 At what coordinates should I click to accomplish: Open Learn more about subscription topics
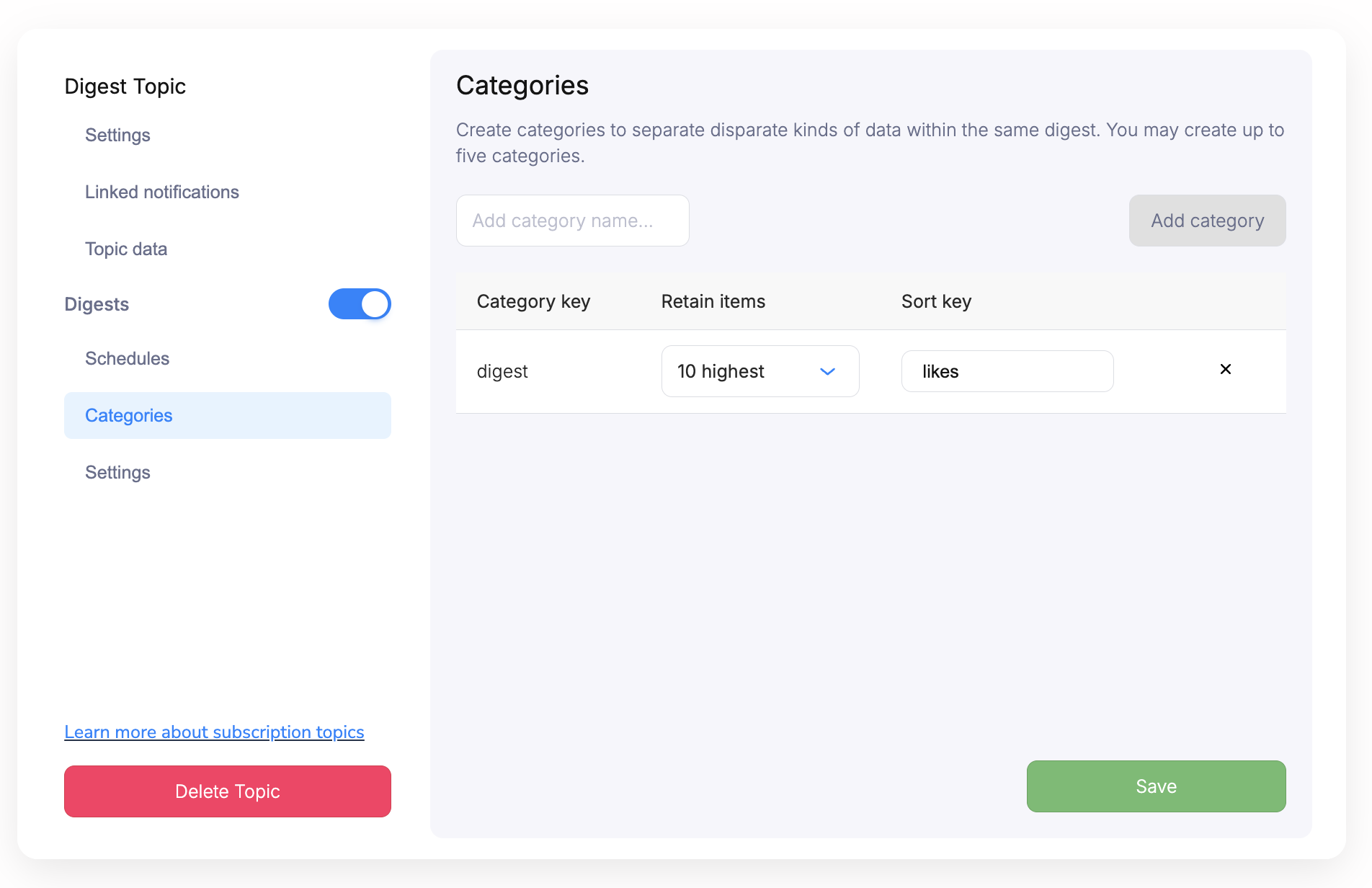tap(214, 732)
